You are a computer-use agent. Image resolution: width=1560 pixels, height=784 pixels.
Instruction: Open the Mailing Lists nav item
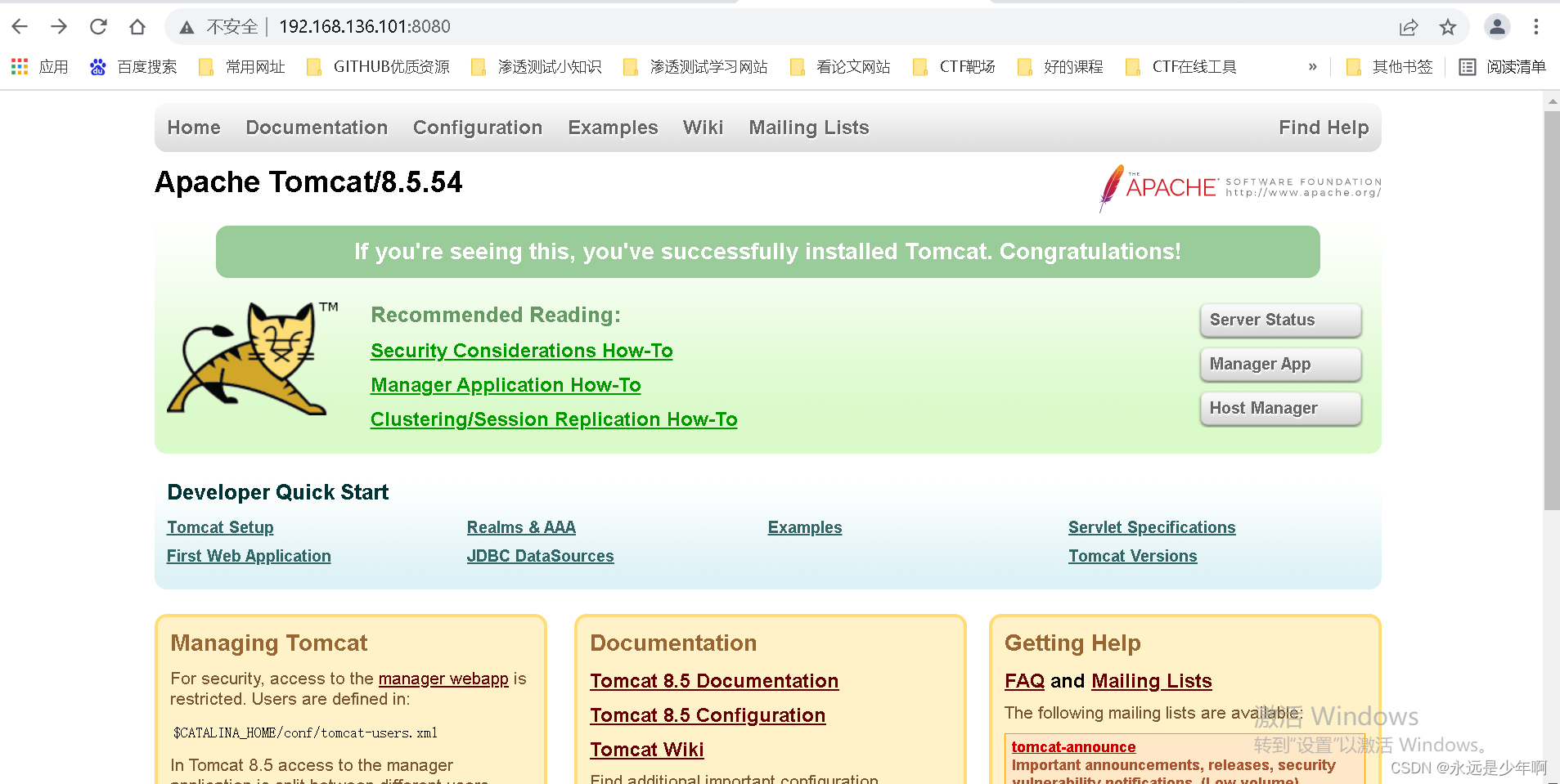(x=809, y=128)
